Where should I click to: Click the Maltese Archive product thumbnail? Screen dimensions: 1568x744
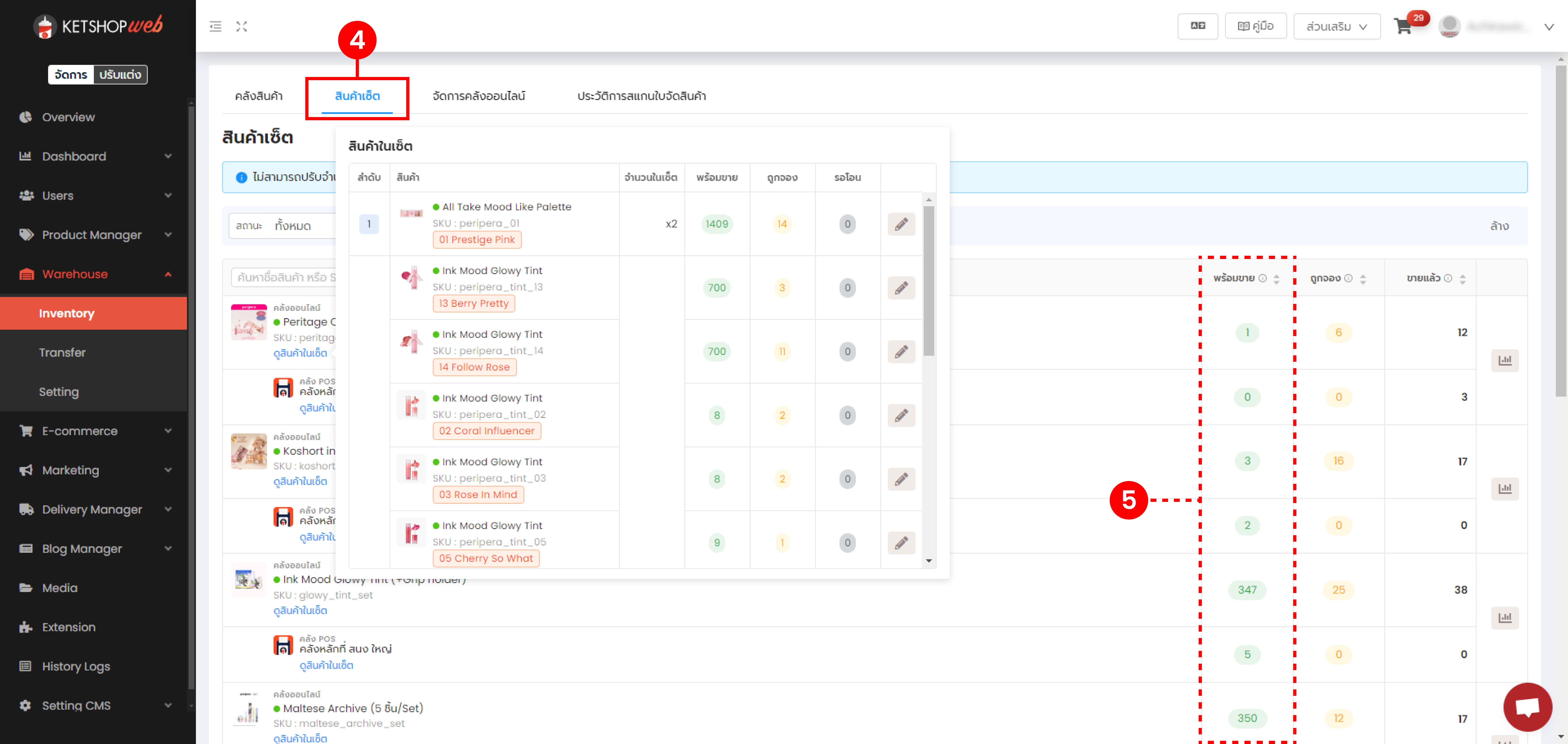pos(249,709)
